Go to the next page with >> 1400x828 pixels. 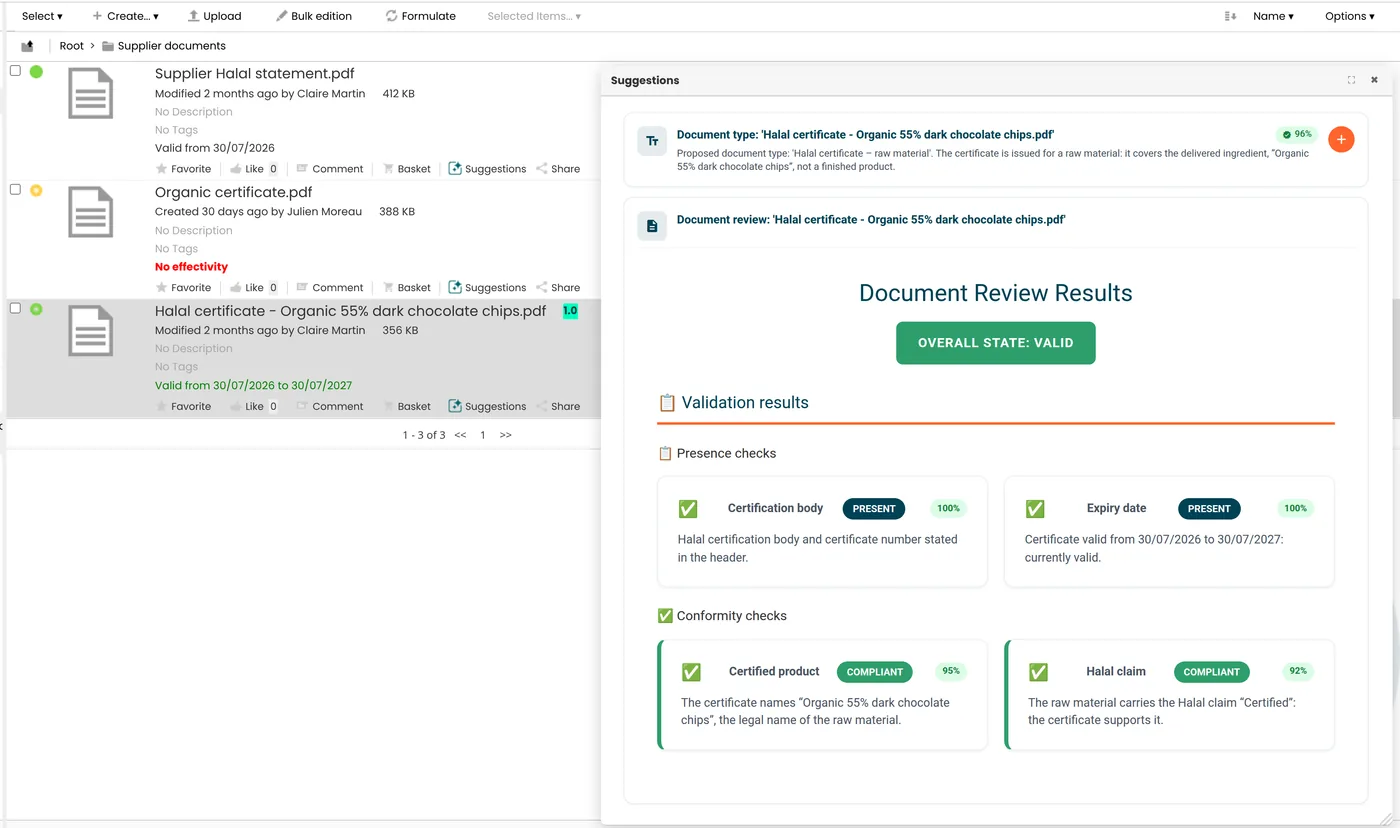506,435
